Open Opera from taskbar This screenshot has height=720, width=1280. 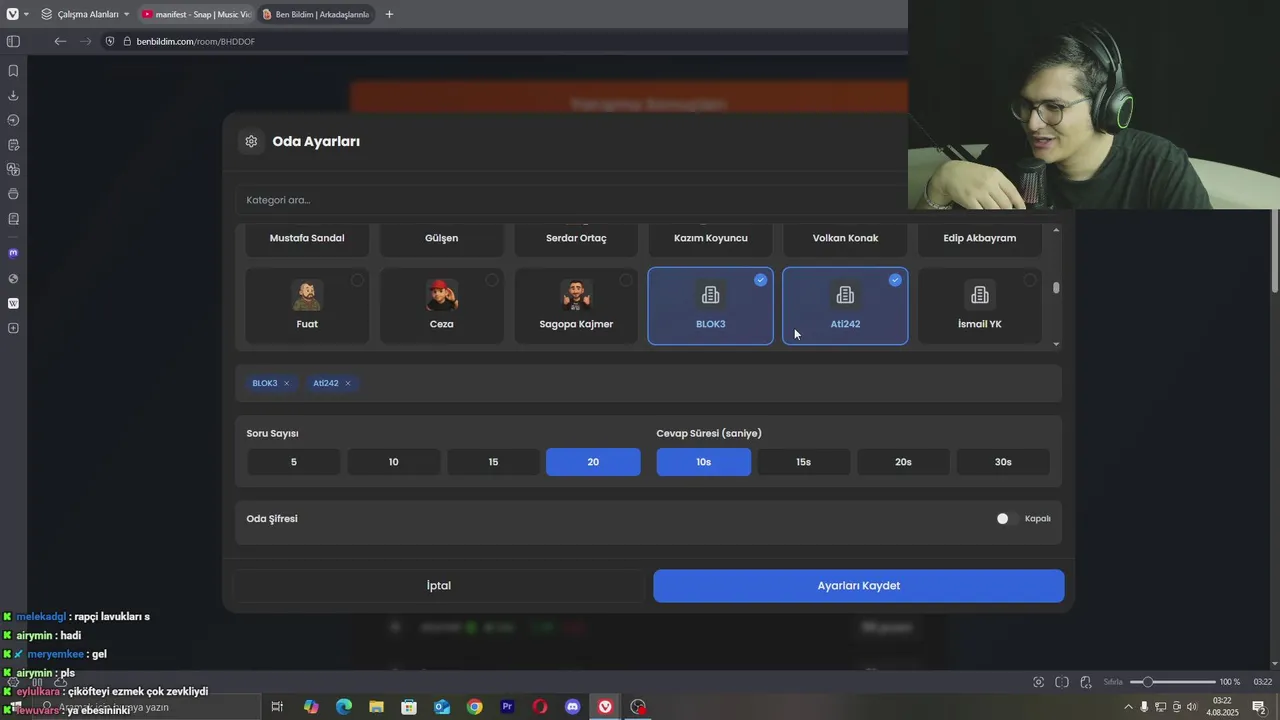click(x=540, y=707)
